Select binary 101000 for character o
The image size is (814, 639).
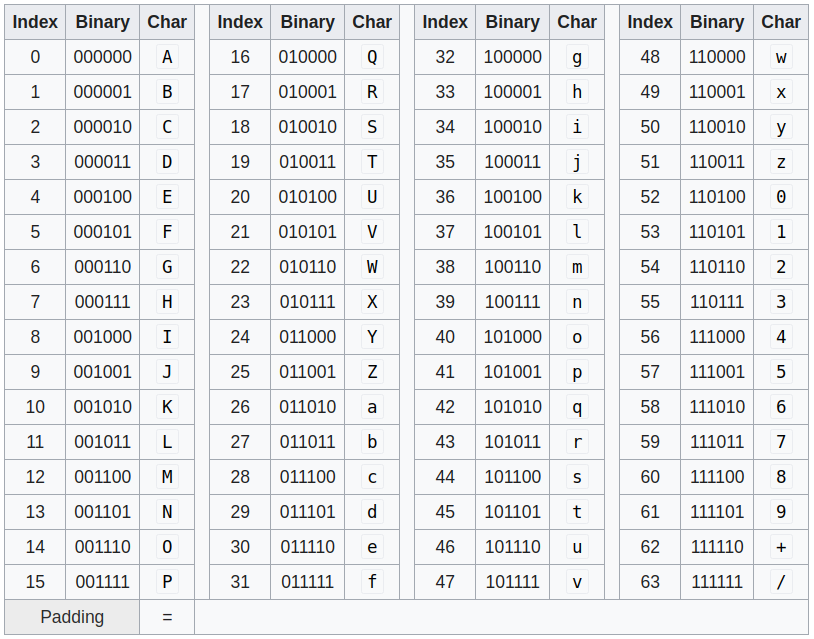(512, 337)
